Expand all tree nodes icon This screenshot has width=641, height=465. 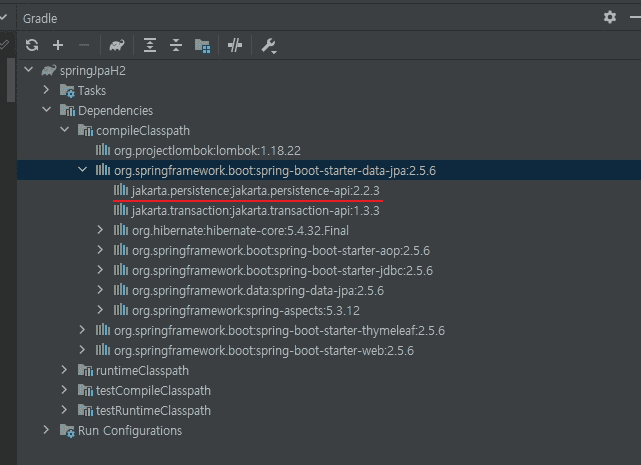coord(150,45)
